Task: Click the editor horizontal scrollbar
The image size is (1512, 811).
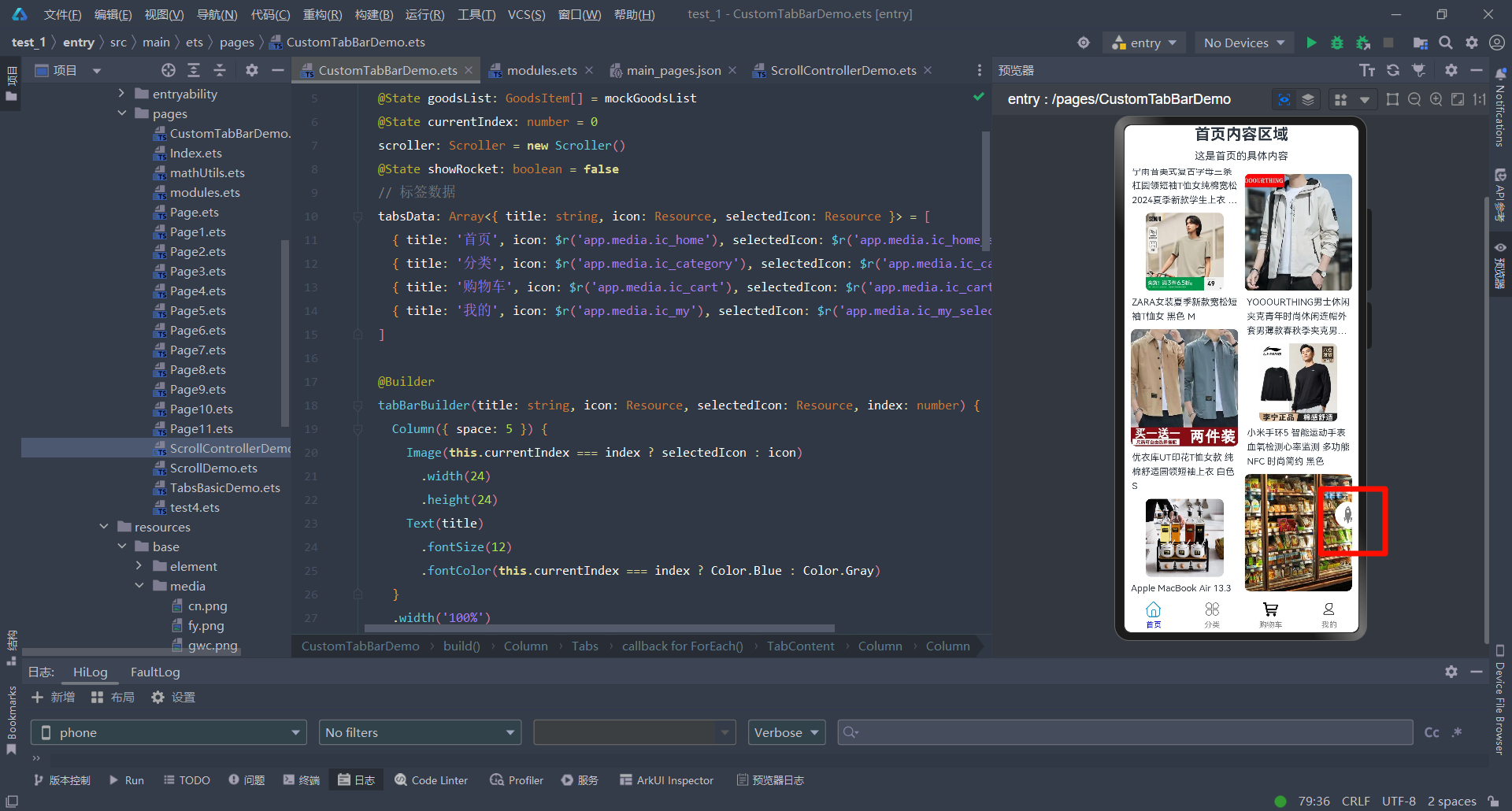Action: [x=598, y=628]
